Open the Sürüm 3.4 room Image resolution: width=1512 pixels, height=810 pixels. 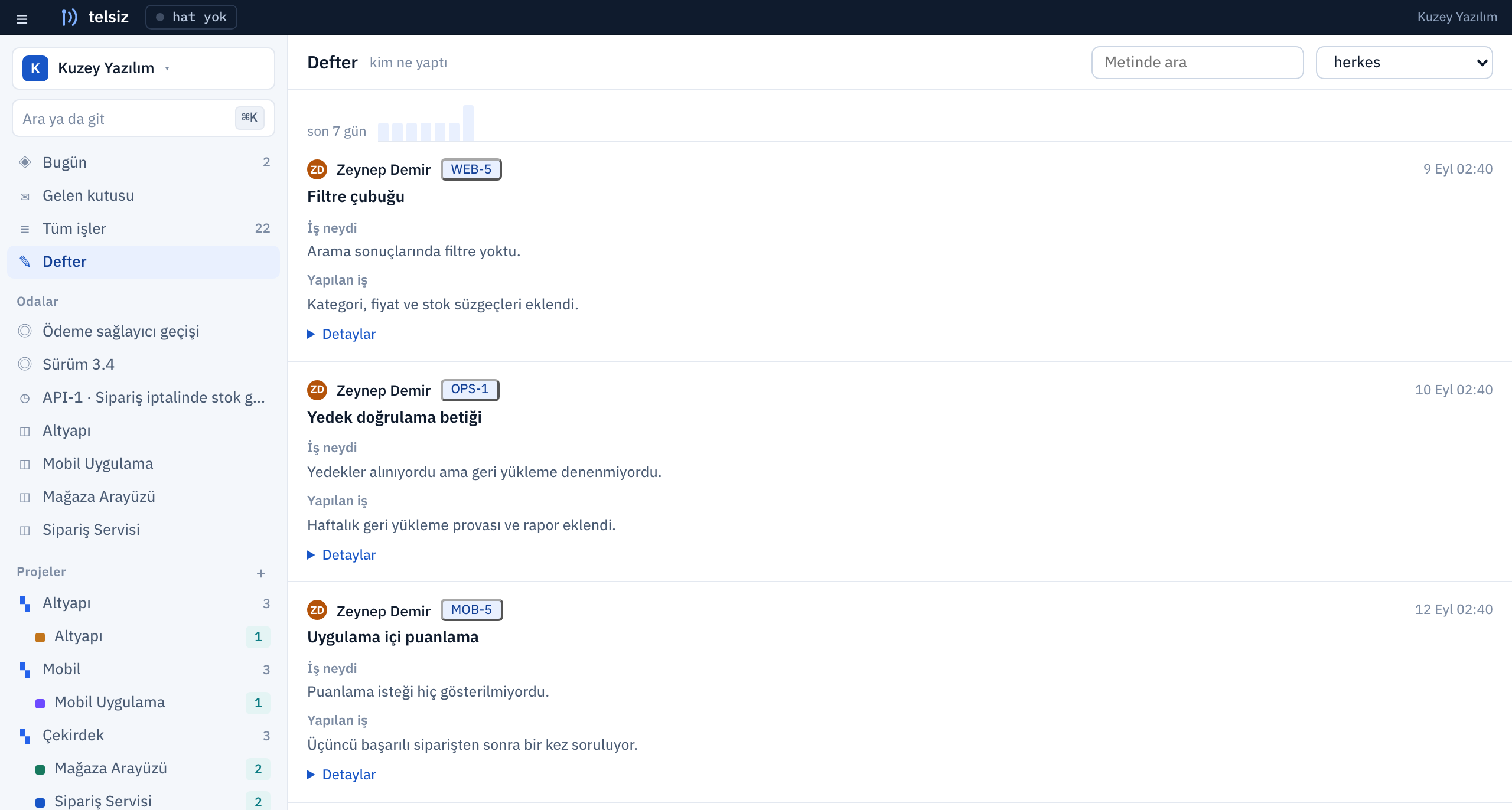click(144, 364)
